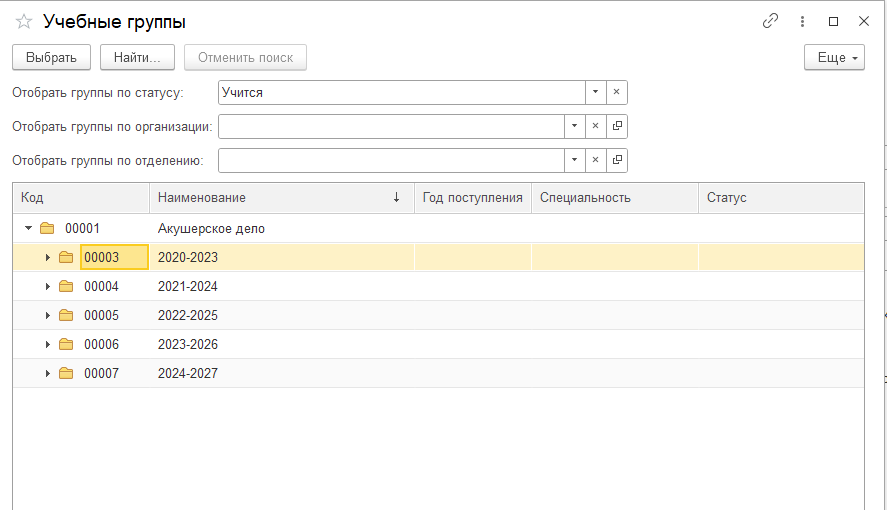Clear the status filter field
This screenshot has height=510, width=887.
[x=616, y=92]
